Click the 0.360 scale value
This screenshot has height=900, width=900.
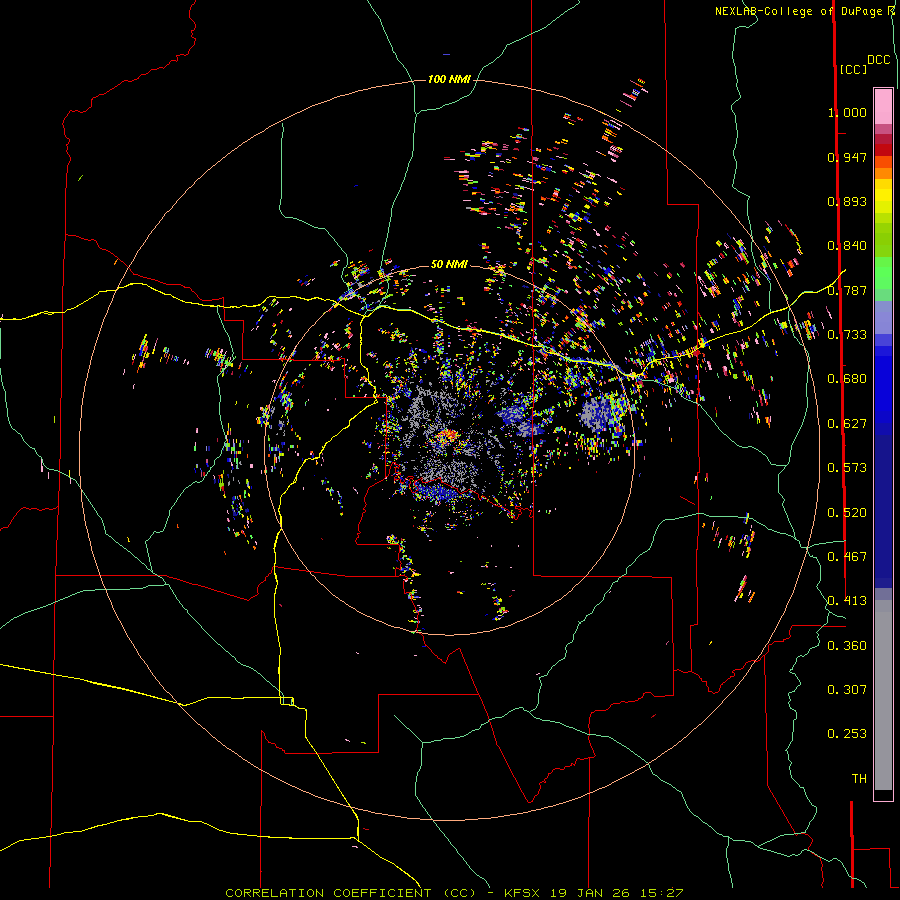pyautogui.click(x=847, y=646)
